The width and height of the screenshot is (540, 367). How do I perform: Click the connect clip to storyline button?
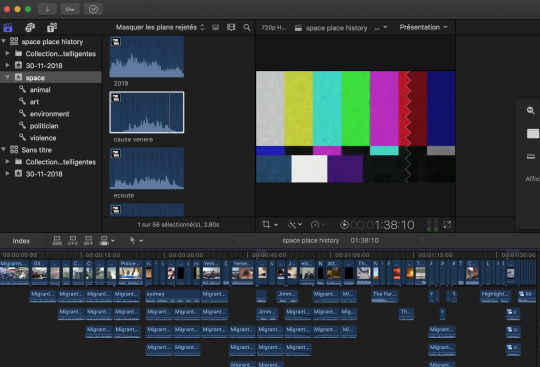pos(57,241)
